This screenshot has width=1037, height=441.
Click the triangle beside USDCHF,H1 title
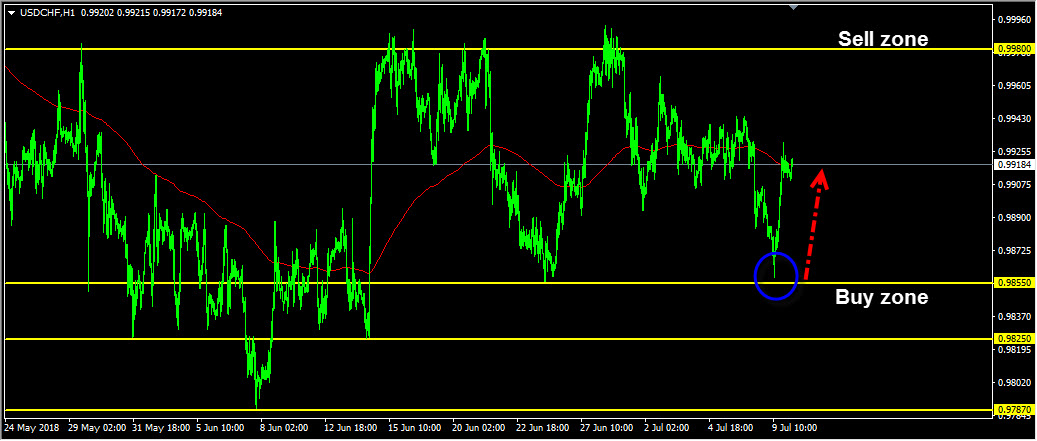[11, 12]
